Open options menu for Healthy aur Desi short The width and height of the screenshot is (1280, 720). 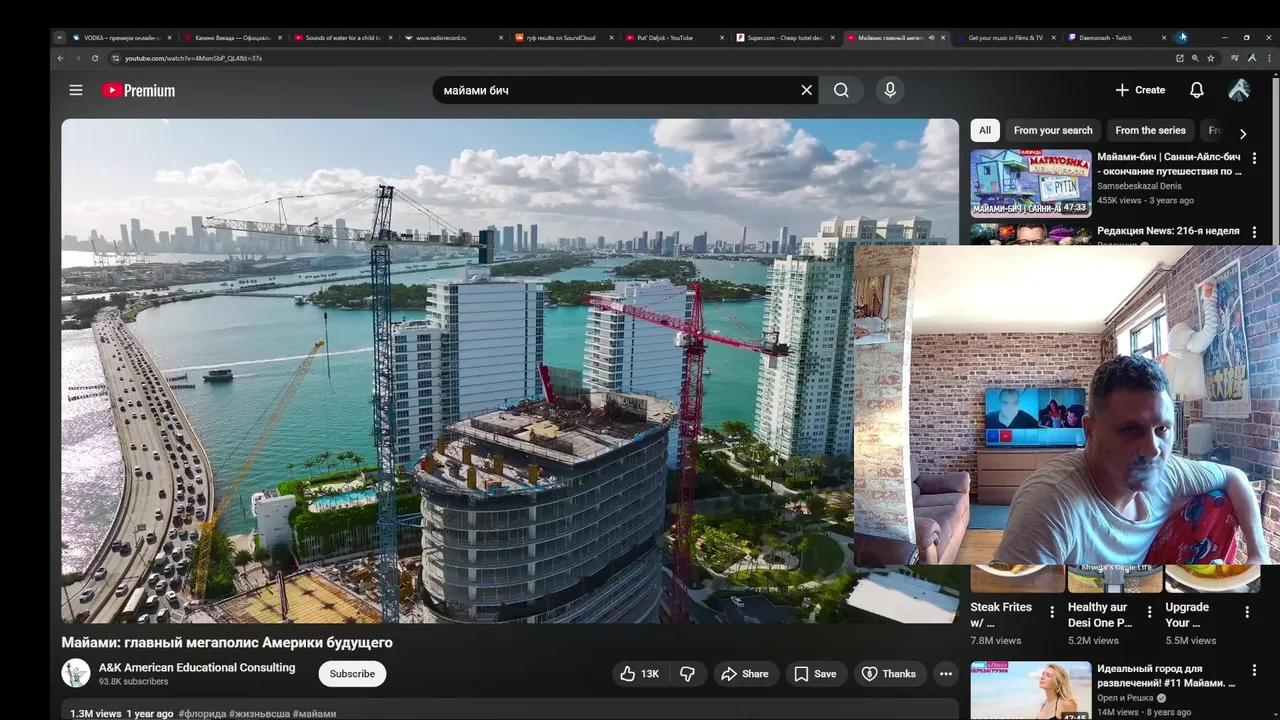(x=1149, y=612)
